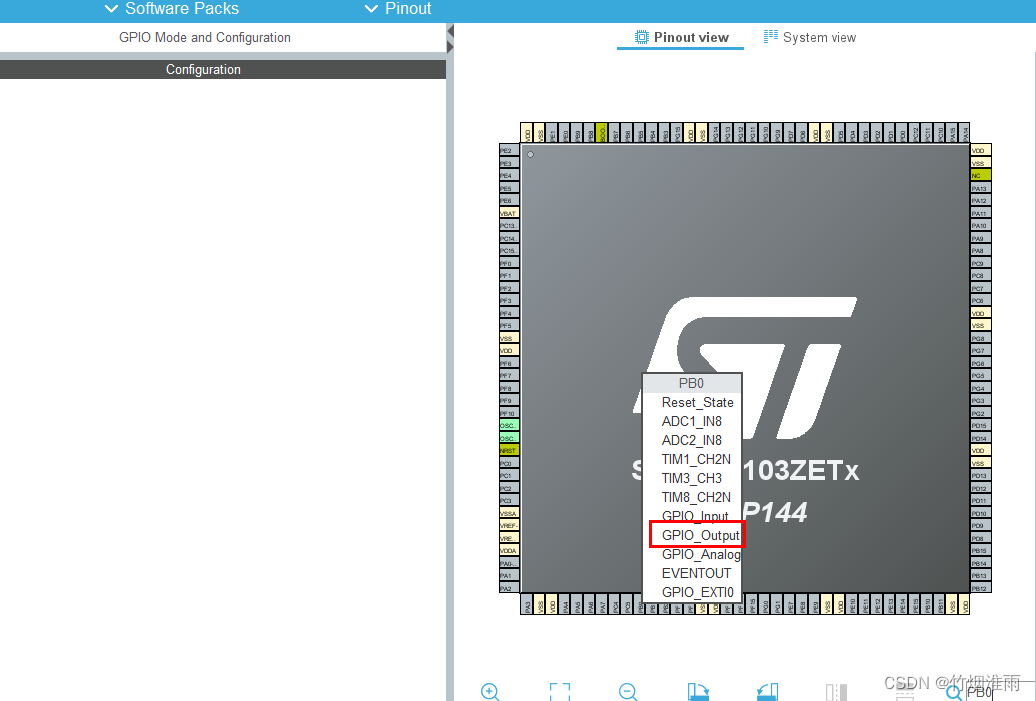Click the grayed-out split view icon

[x=836, y=691]
